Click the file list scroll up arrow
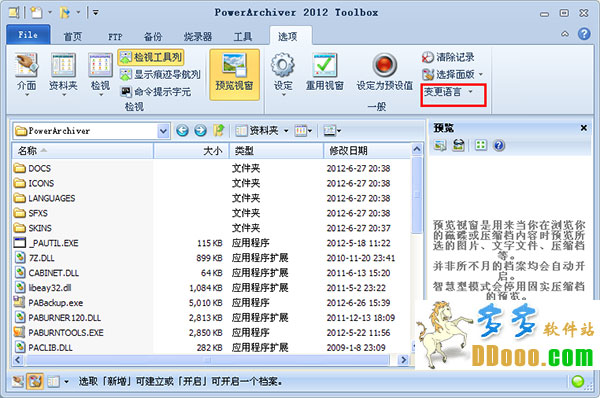This screenshot has height=398, width=600. [417, 149]
